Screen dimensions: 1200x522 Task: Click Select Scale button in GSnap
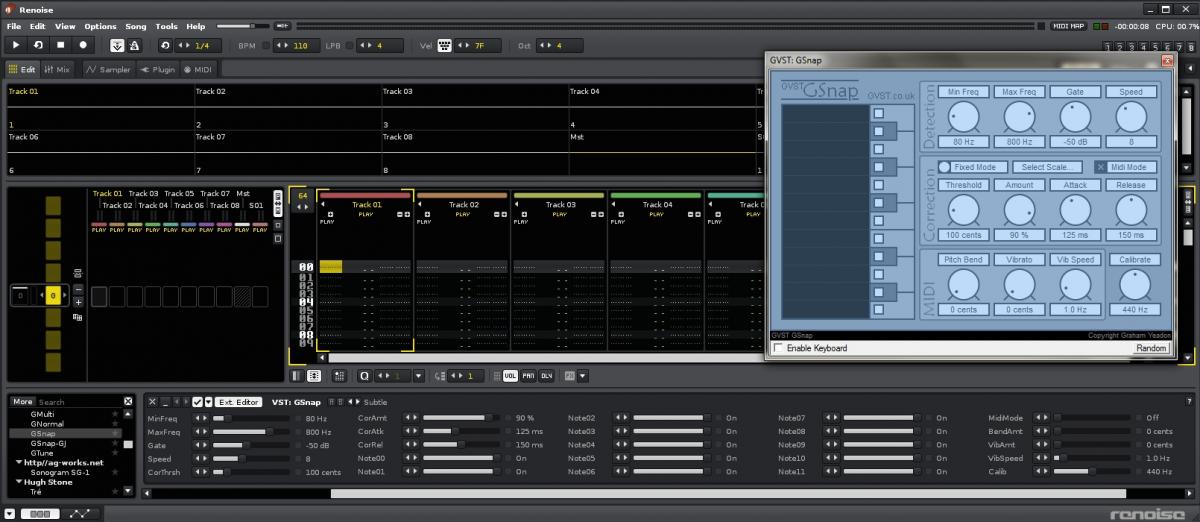[x=1045, y=167]
